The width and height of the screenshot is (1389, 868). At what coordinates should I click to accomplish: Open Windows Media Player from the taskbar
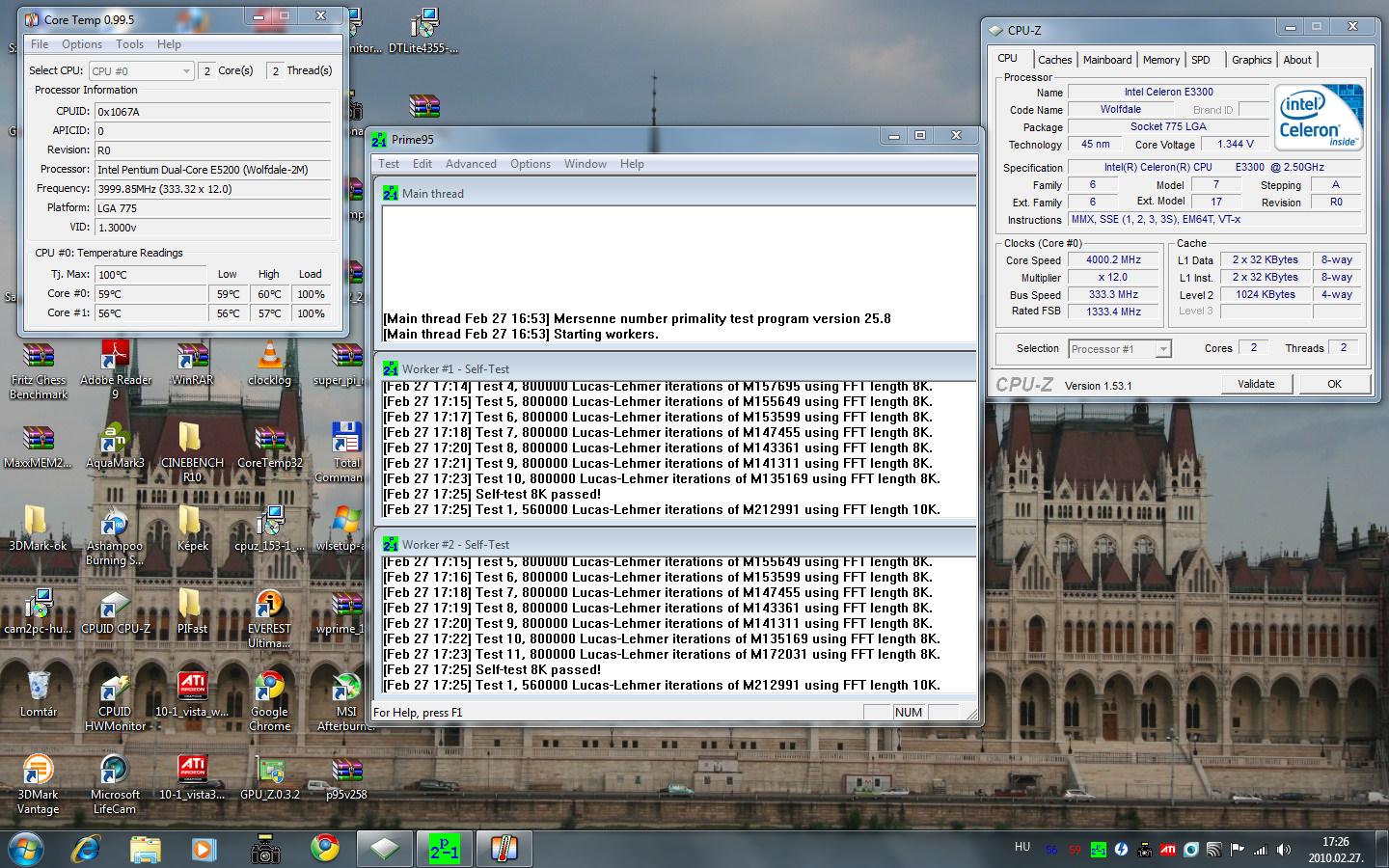(204, 849)
